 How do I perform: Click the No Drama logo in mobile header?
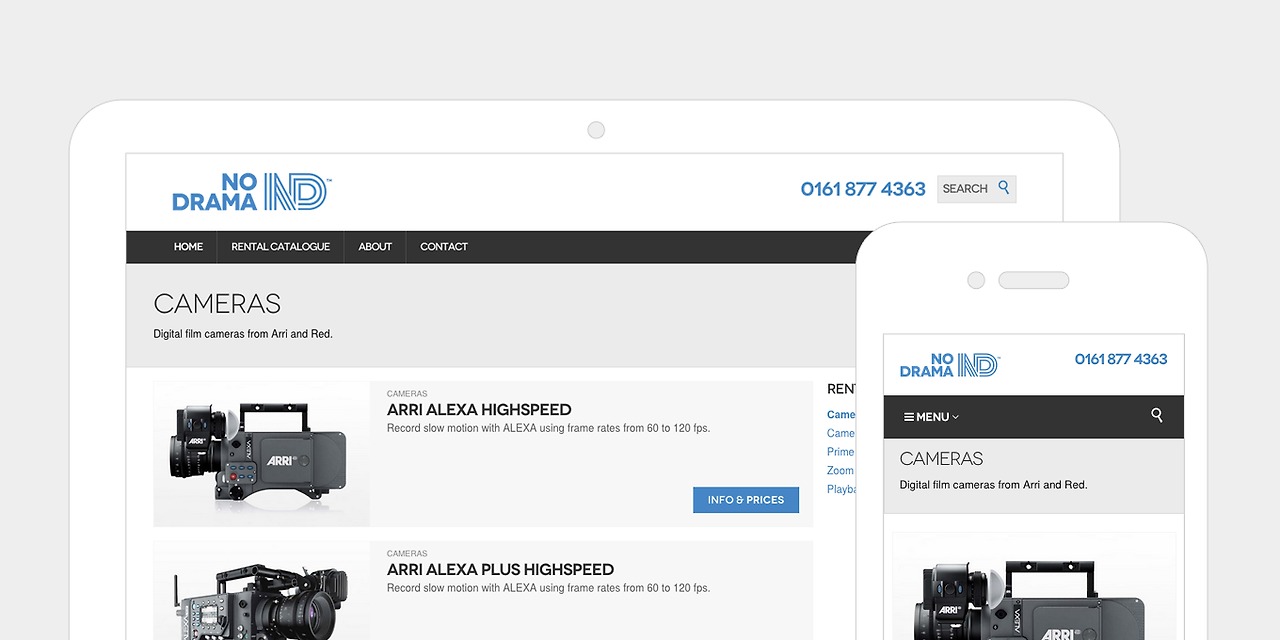click(948, 366)
